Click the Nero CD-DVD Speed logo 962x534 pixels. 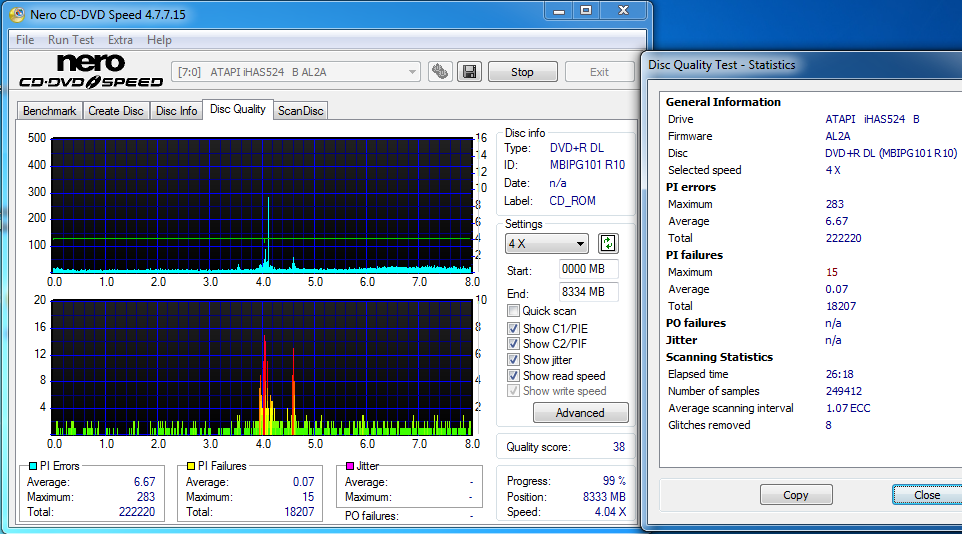tap(91, 72)
